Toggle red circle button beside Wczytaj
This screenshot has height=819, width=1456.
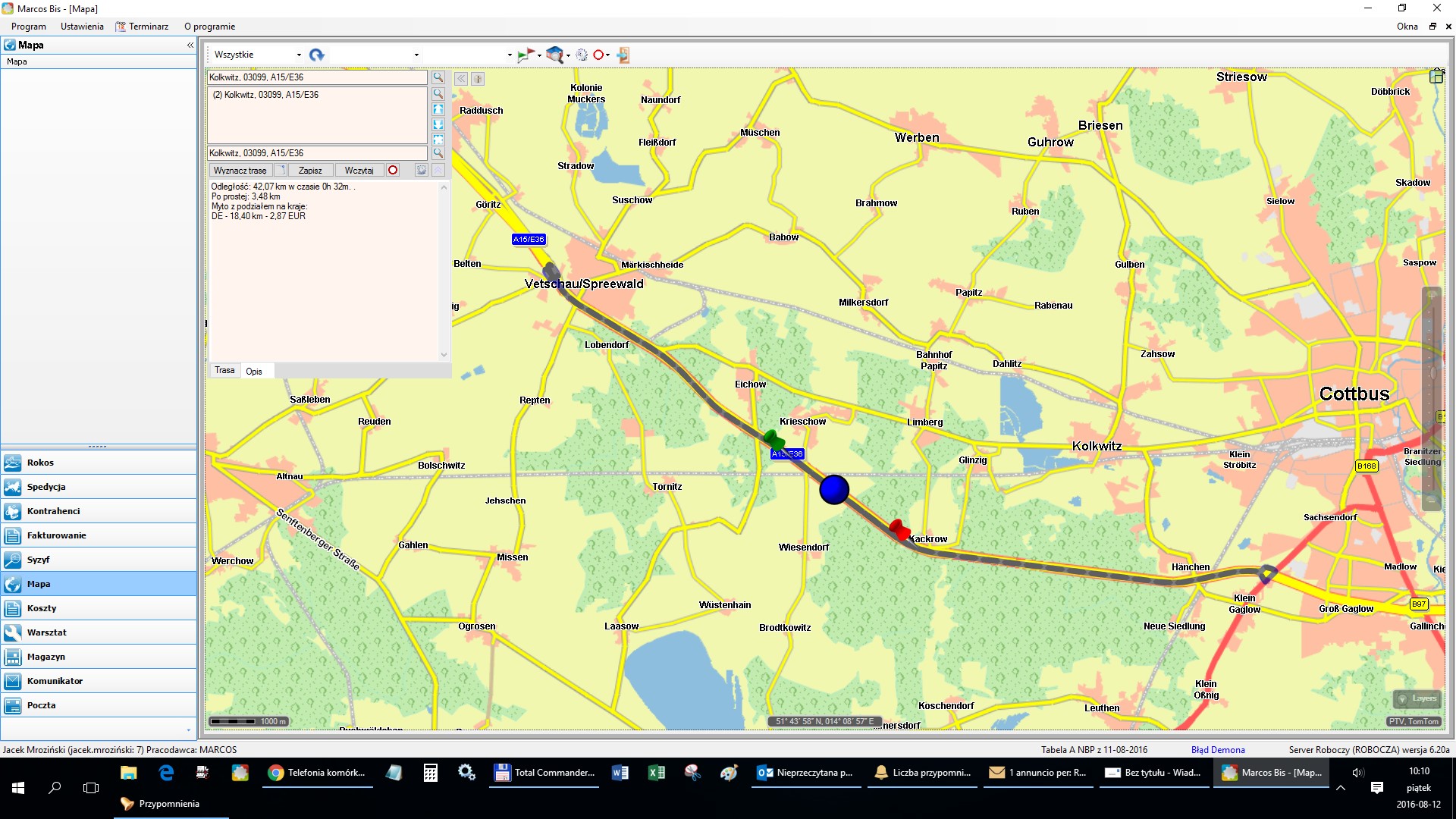(x=393, y=170)
